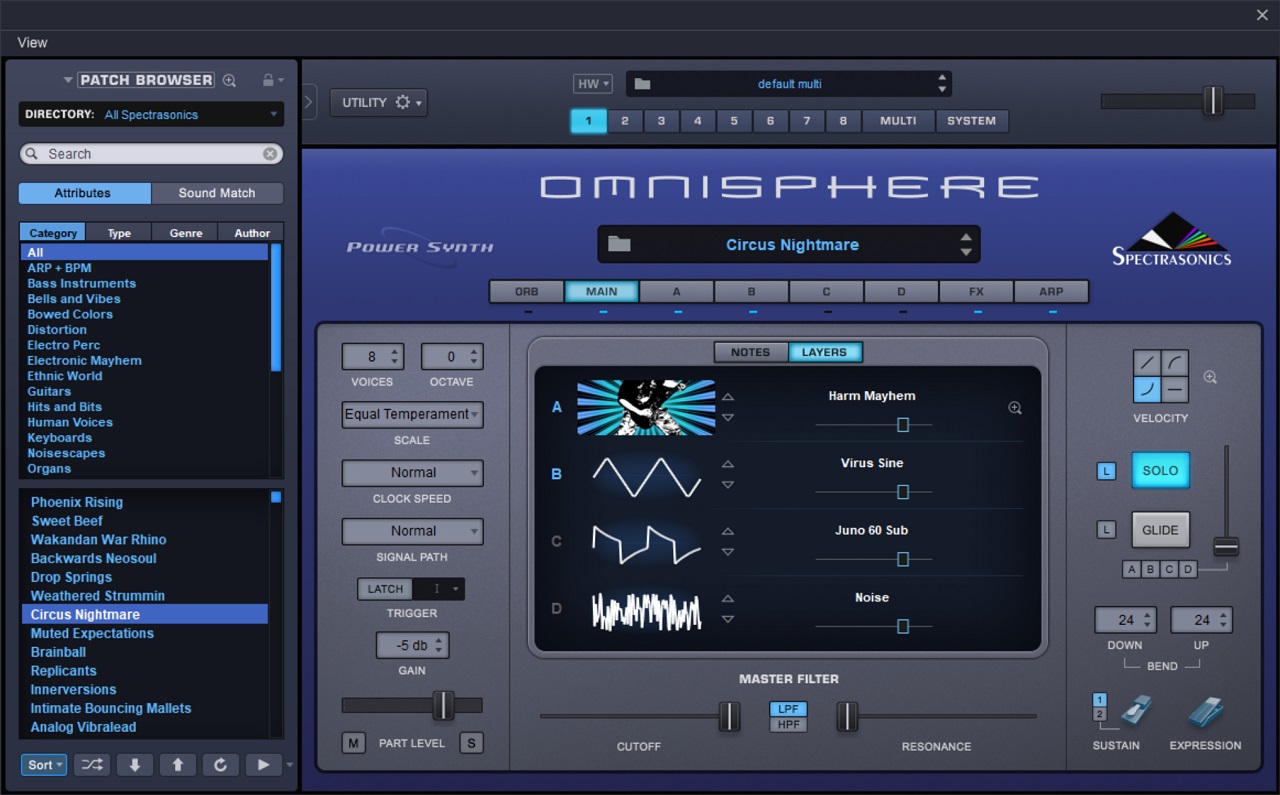
Task: Select the Brainball patch
Action: 58,652
